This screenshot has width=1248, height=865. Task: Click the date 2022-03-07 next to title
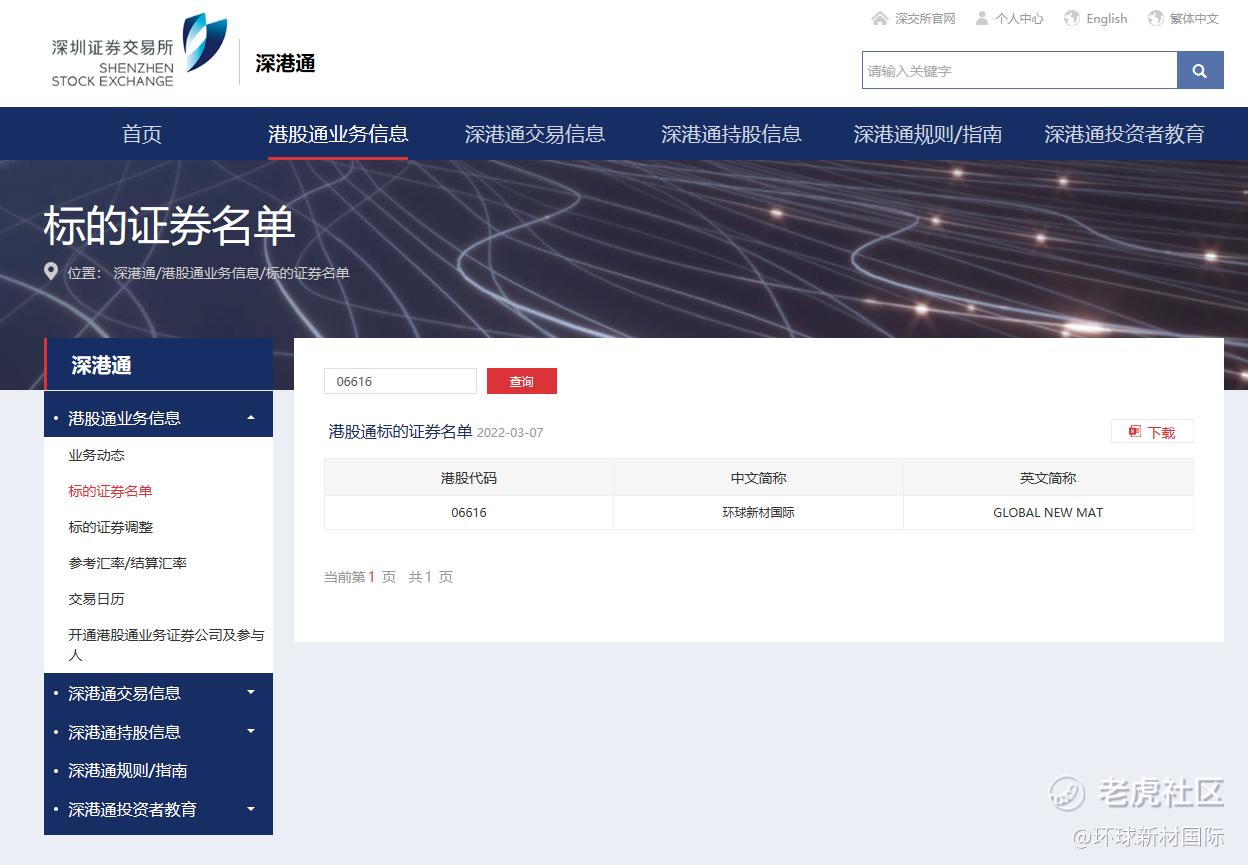coord(510,433)
